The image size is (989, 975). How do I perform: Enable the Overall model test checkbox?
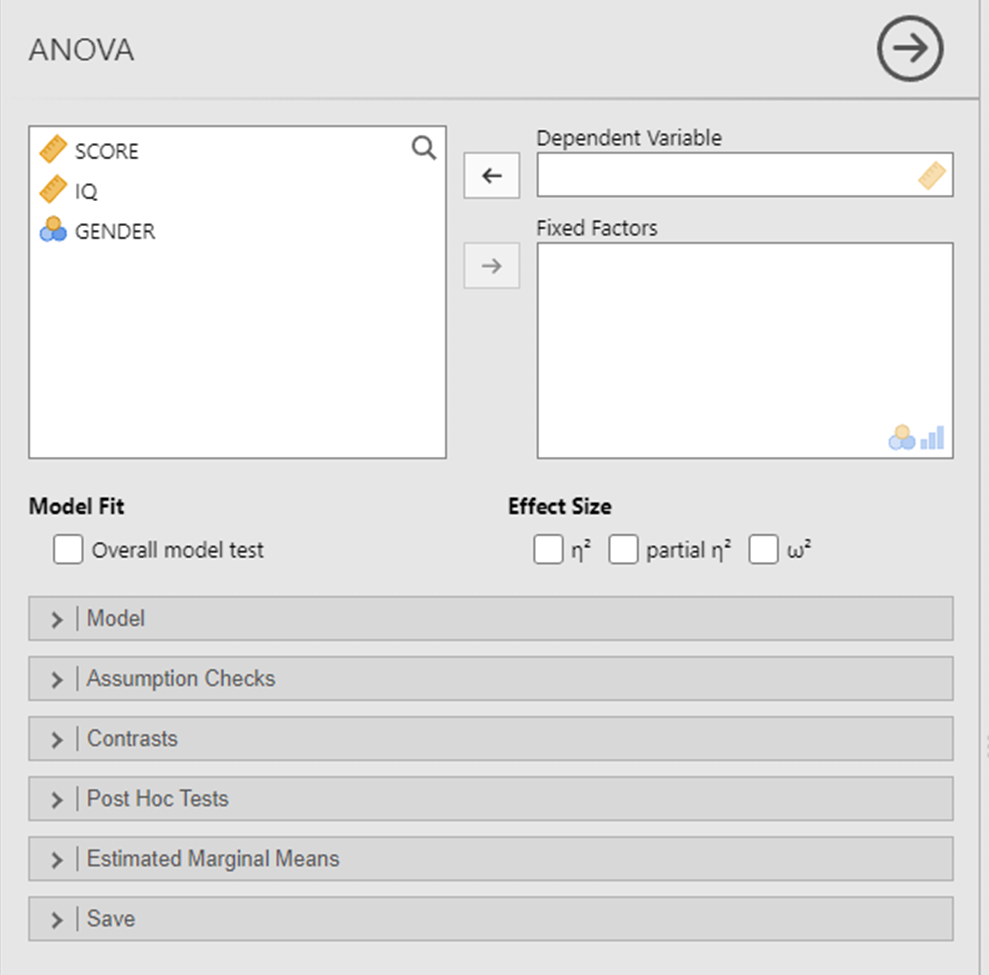(68, 550)
